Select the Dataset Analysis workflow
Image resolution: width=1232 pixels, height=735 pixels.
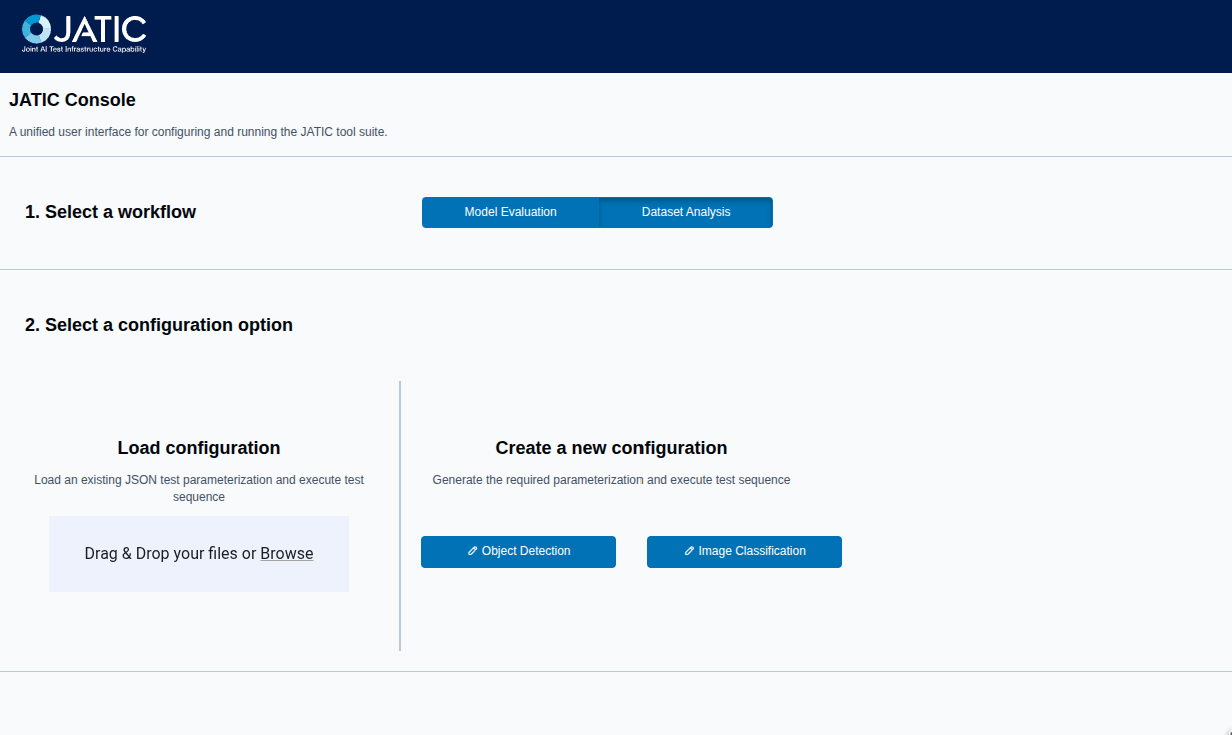click(x=686, y=212)
